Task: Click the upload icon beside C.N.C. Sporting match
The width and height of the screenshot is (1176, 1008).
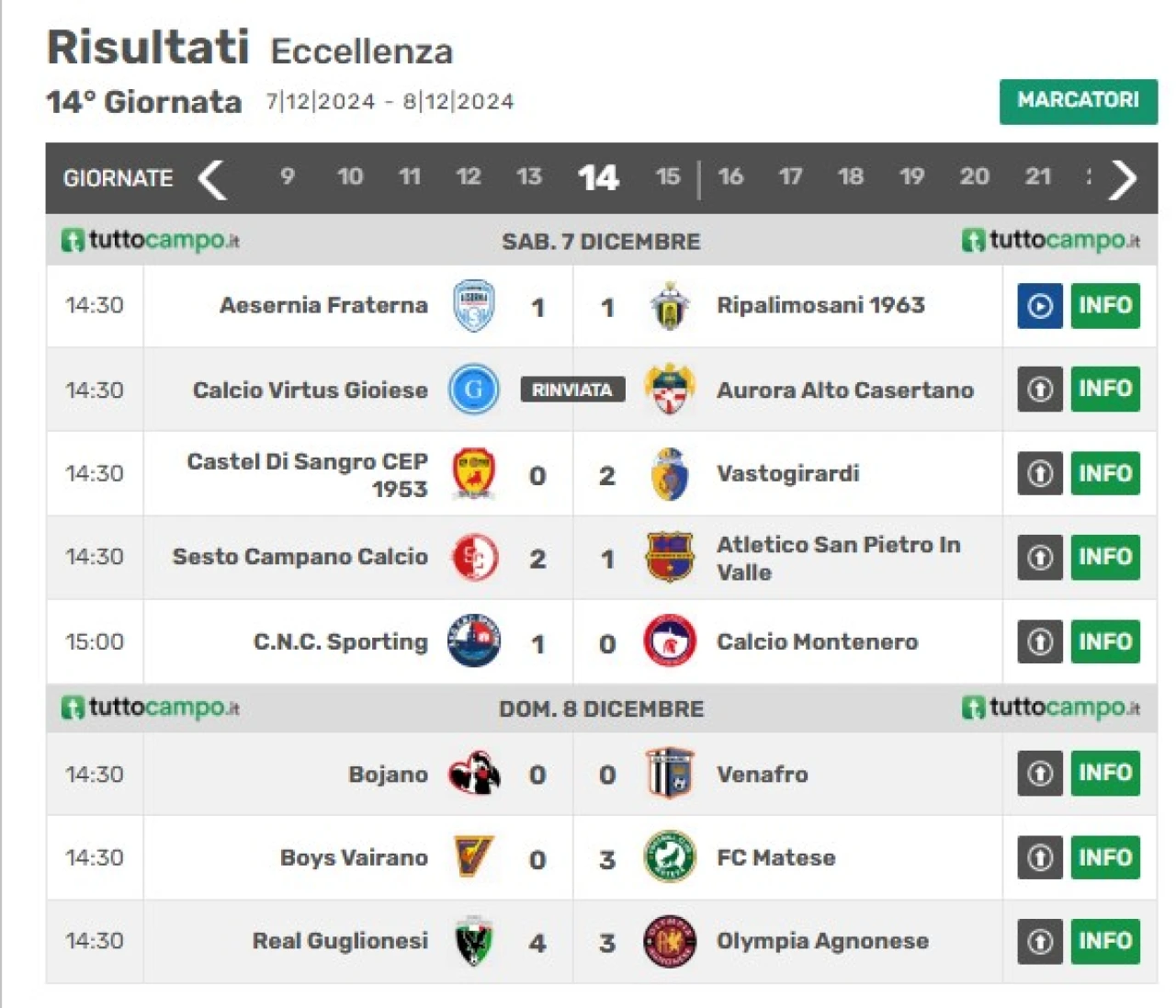Action: pyautogui.click(x=1040, y=641)
